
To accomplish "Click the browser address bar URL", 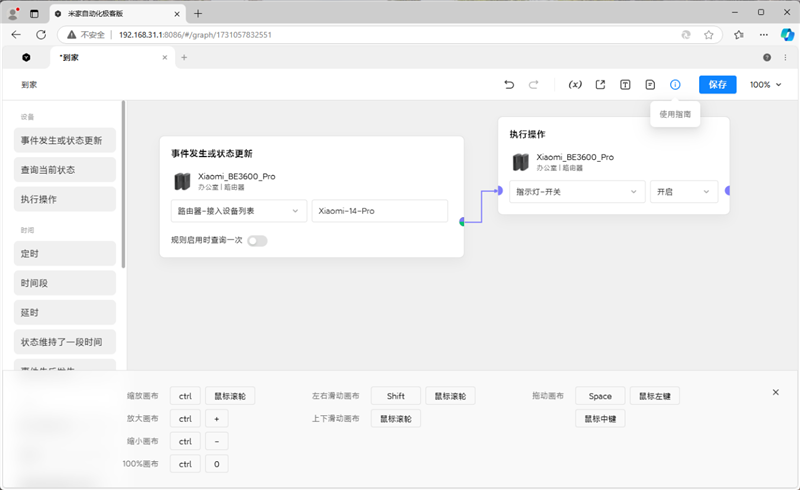I will (x=195, y=35).
